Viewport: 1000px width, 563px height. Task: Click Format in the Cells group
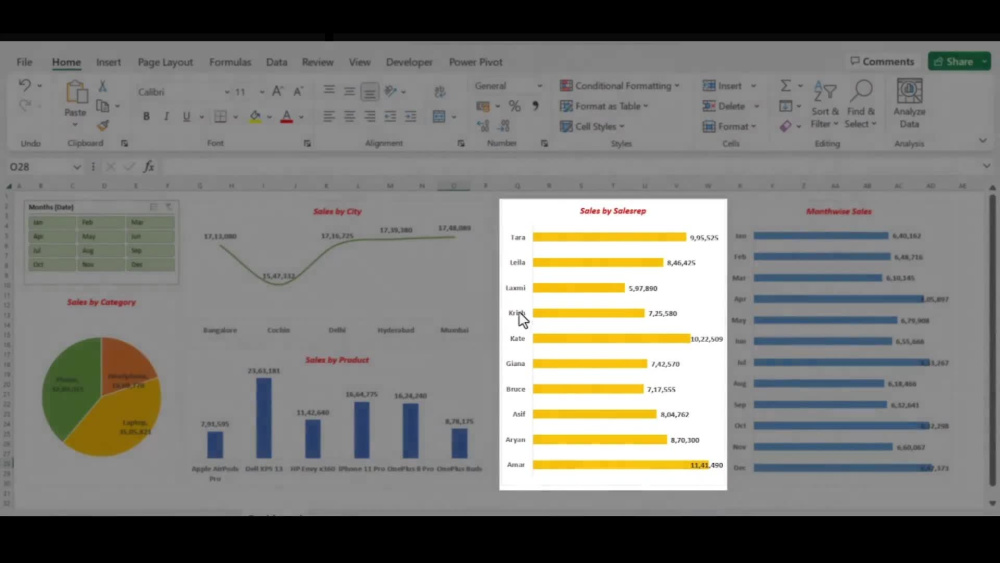coord(730,126)
